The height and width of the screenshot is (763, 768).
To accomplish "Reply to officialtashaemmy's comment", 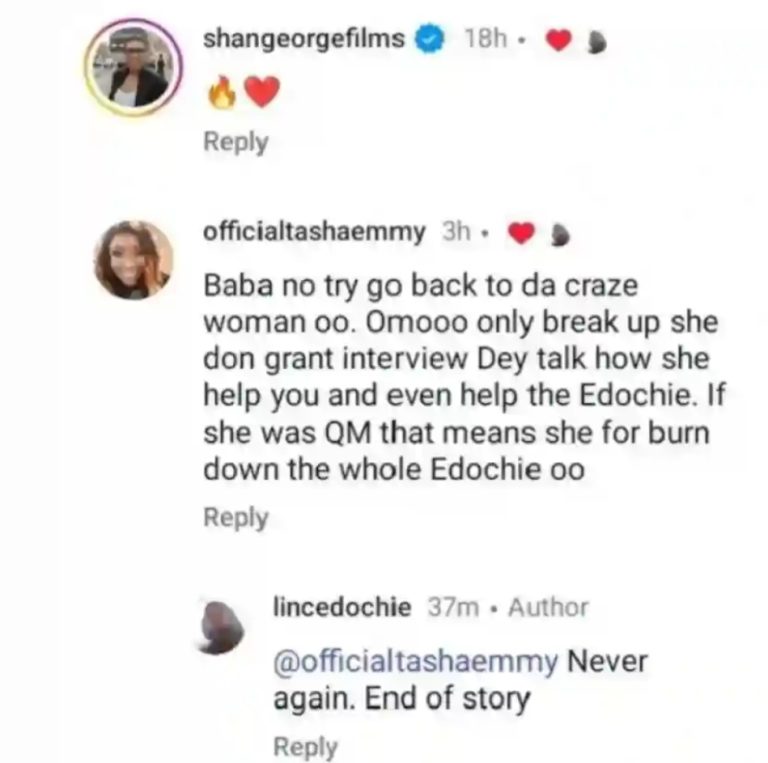I will coord(235,518).
